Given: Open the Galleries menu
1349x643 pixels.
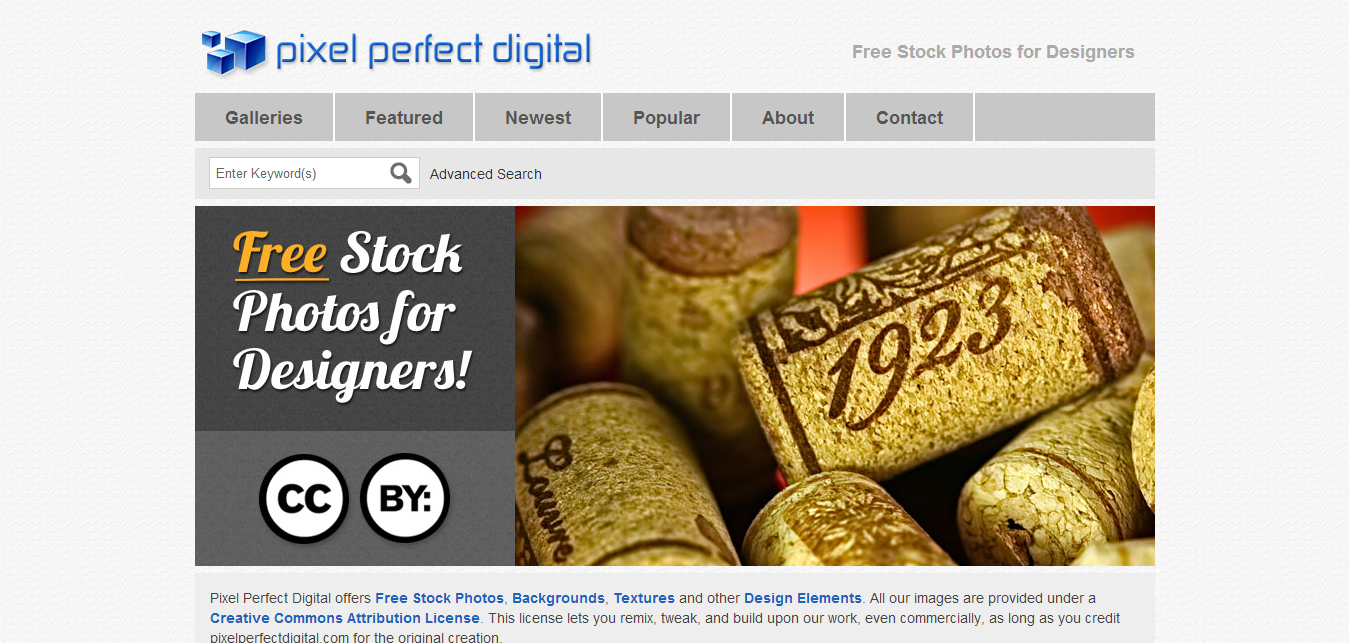Looking at the screenshot, I should click(264, 117).
